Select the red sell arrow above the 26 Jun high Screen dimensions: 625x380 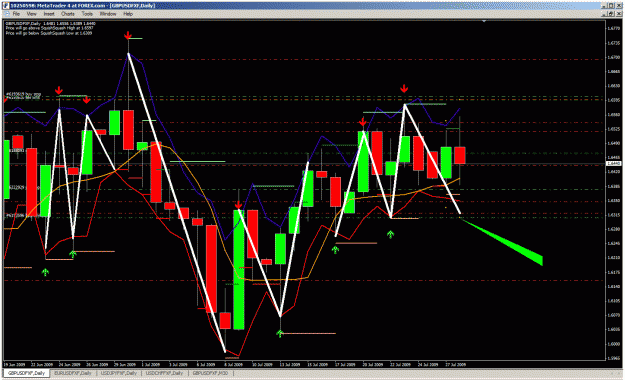[x=86, y=100]
